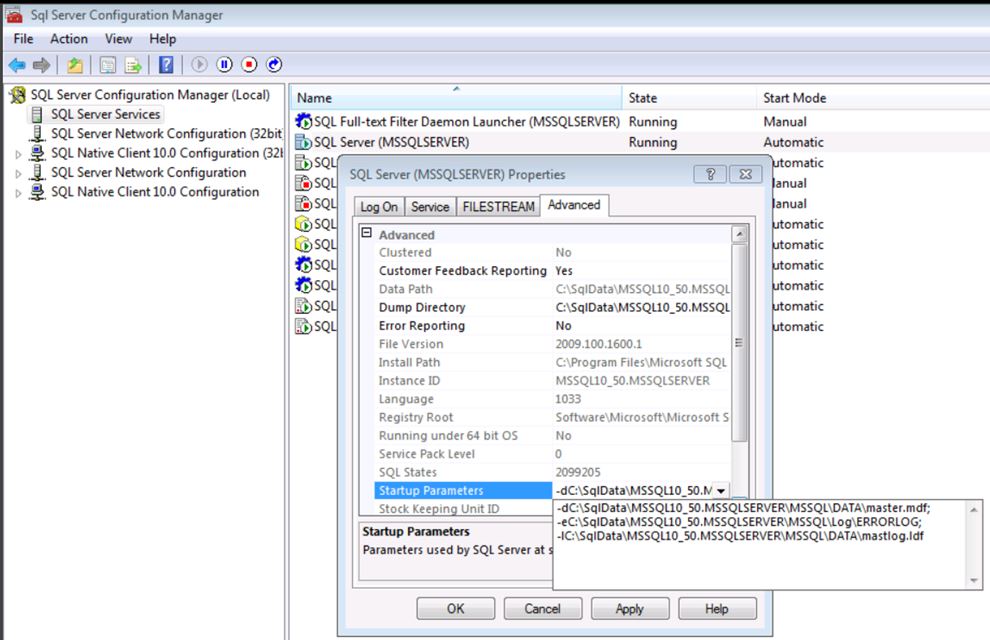The height and width of the screenshot is (640, 990).
Task: Sort services by the State column header
Action: click(x=689, y=98)
